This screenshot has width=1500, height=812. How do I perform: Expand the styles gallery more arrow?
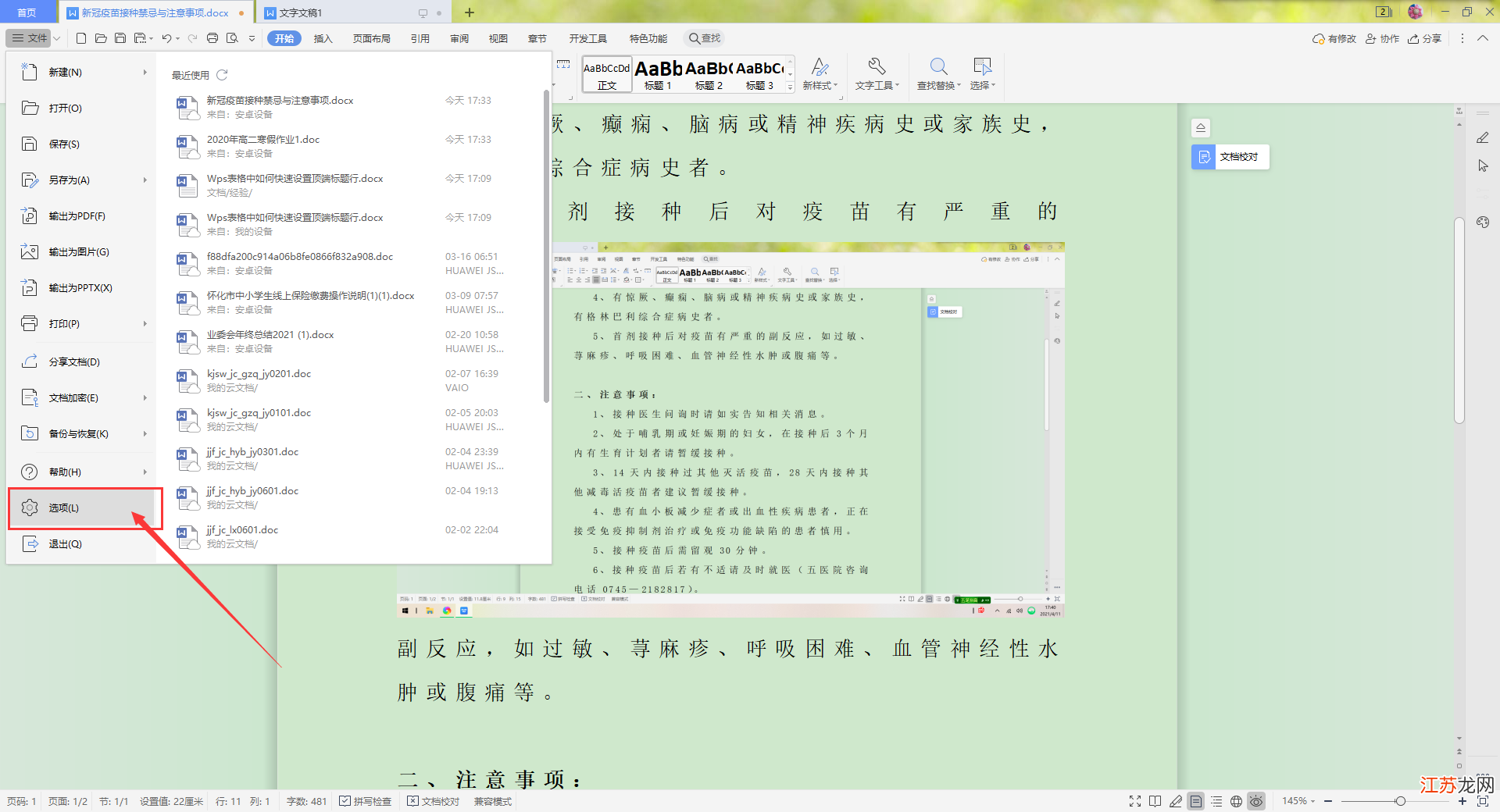[790, 87]
